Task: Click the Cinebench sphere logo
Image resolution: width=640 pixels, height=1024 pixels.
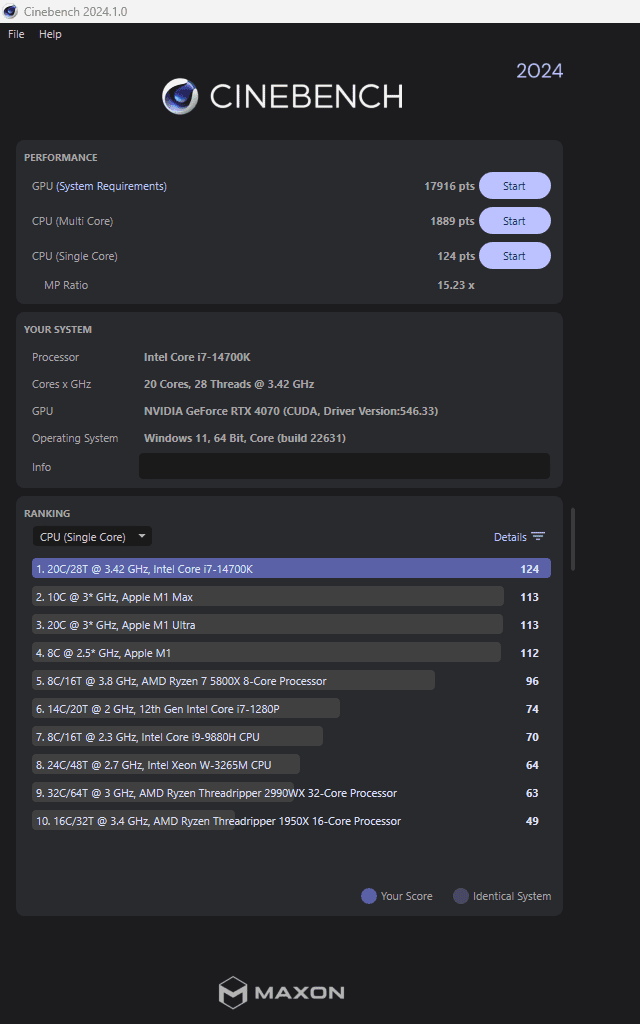Action: tap(180, 96)
